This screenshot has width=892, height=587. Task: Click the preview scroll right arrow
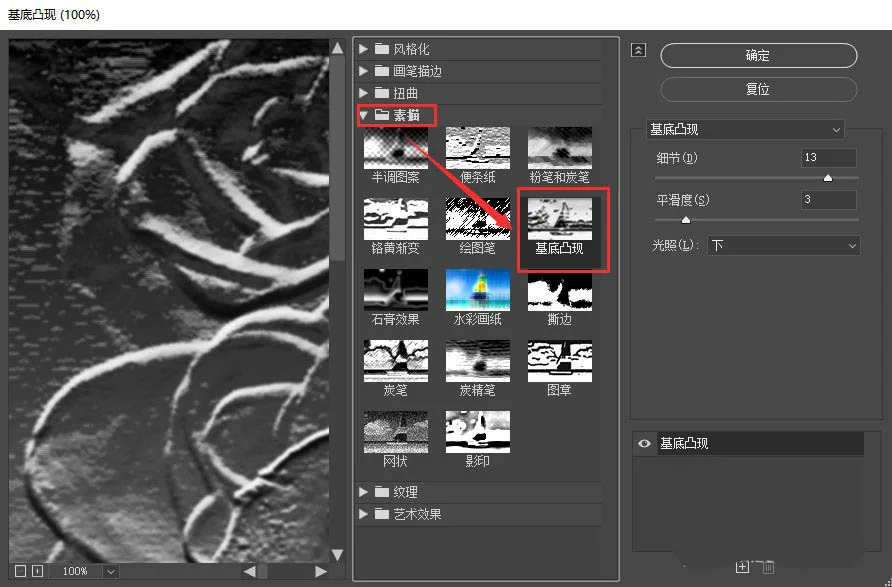(x=321, y=571)
